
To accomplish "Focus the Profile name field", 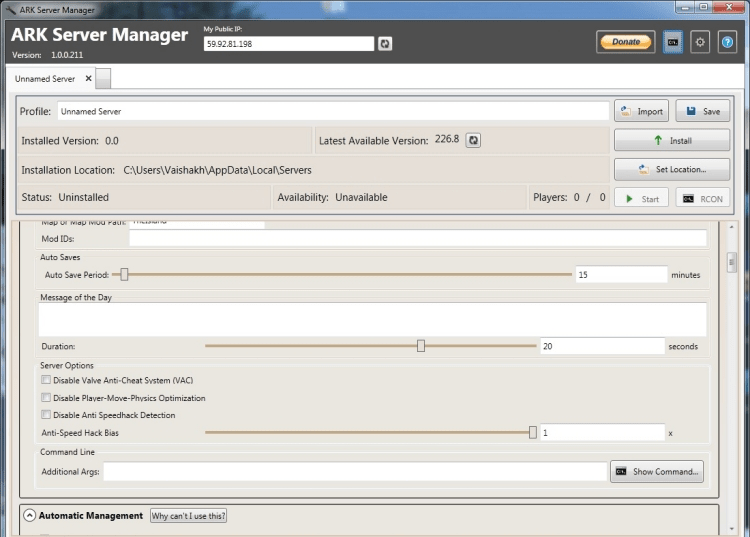I will [x=333, y=111].
